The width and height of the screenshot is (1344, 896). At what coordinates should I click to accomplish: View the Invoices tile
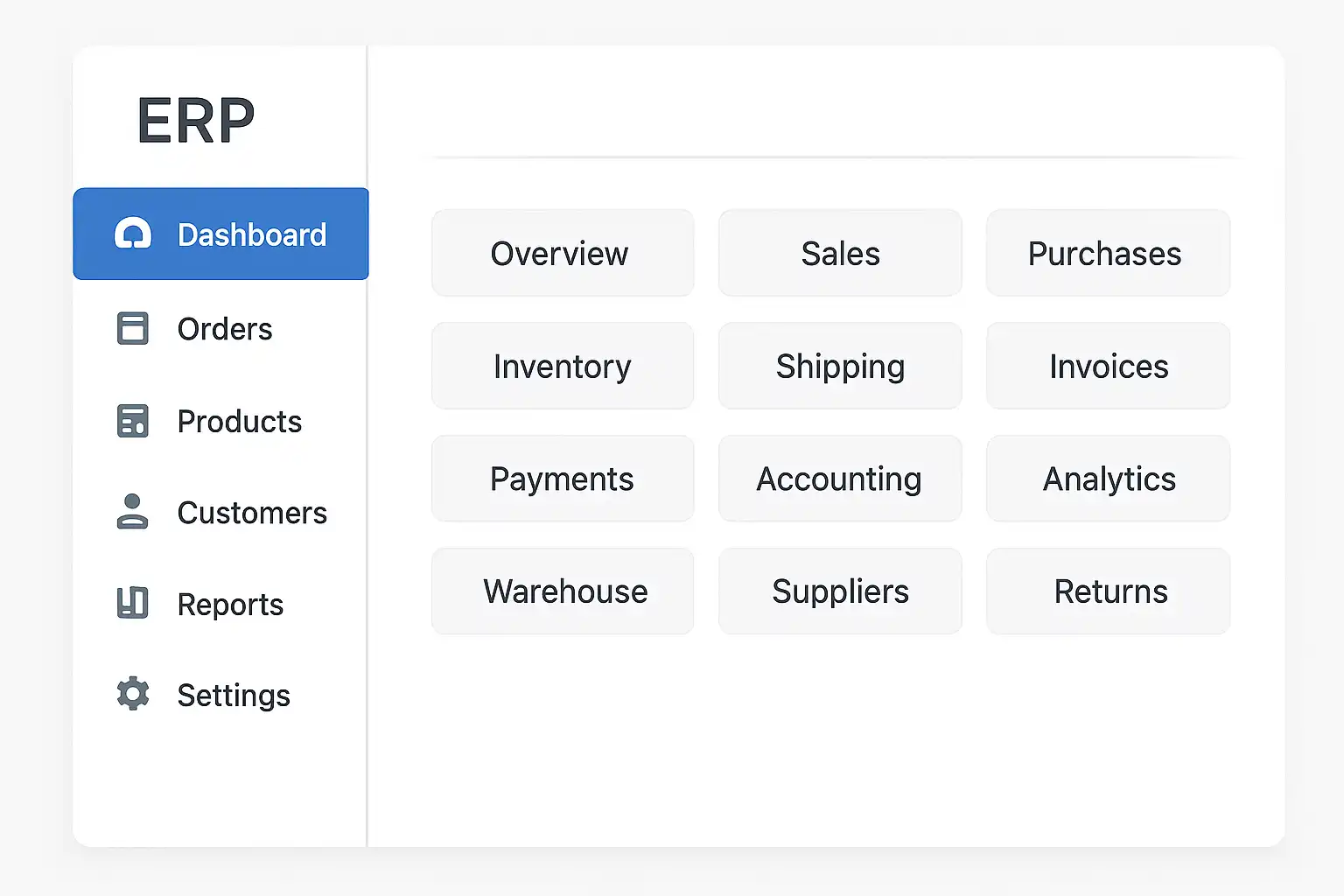coord(1108,366)
